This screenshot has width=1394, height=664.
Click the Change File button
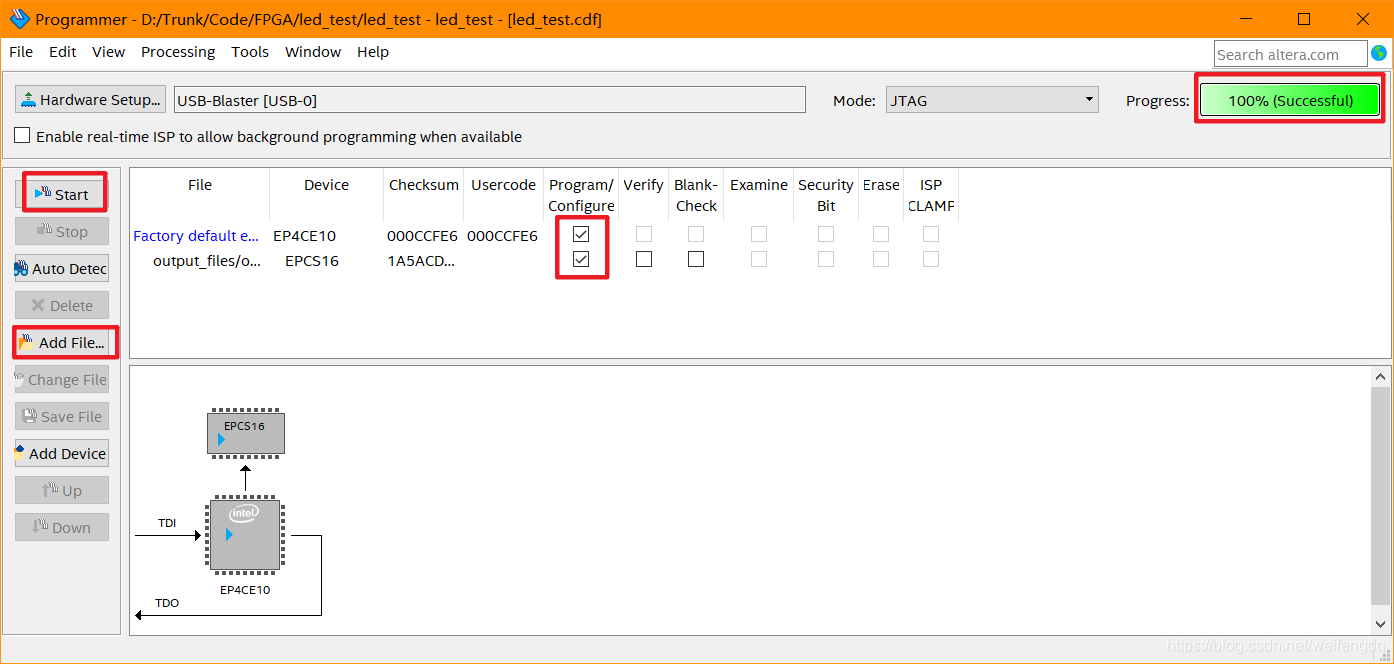click(x=62, y=379)
